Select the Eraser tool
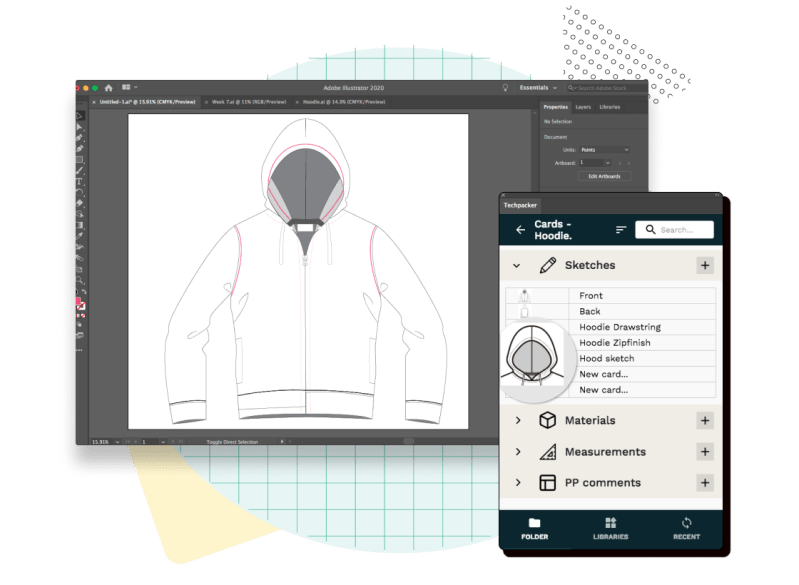Image resolution: width=799 pixels, height=585 pixels. click(x=79, y=203)
